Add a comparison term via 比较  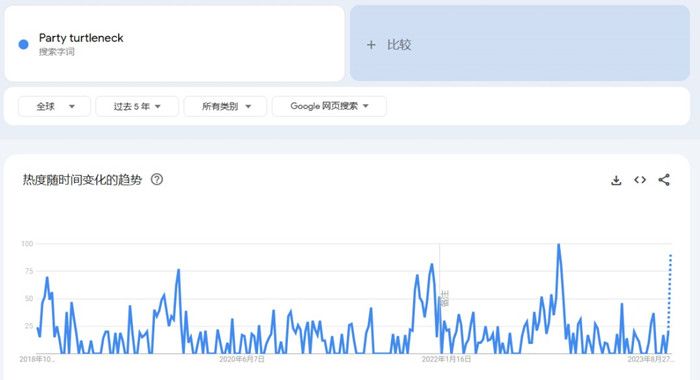click(x=520, y=43)
